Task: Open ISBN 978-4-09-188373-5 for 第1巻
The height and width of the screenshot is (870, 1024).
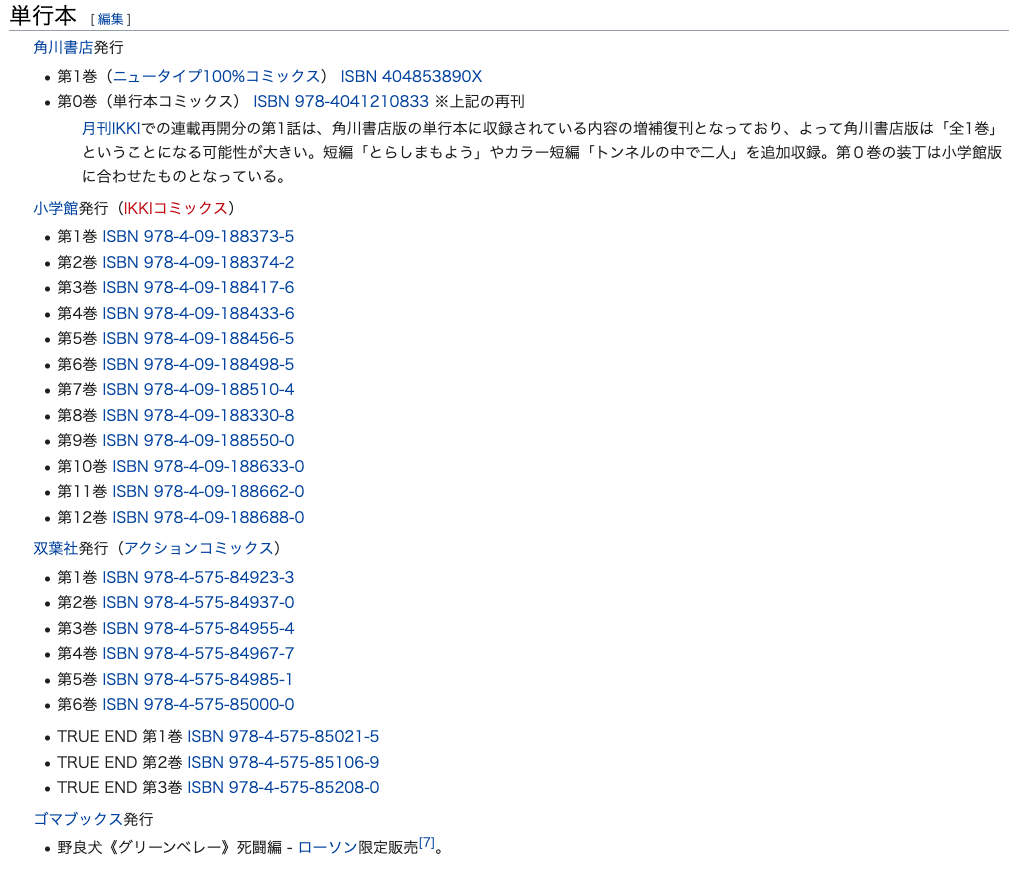Action: pos(198,236)
